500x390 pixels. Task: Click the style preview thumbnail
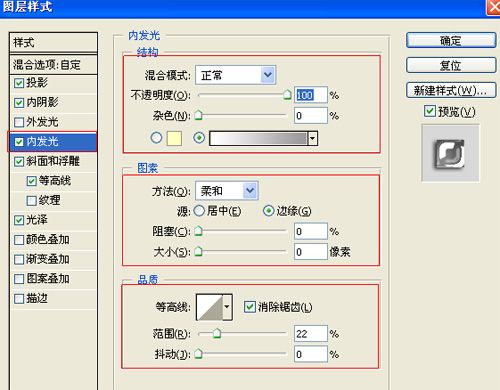click(x=450, y=153)
